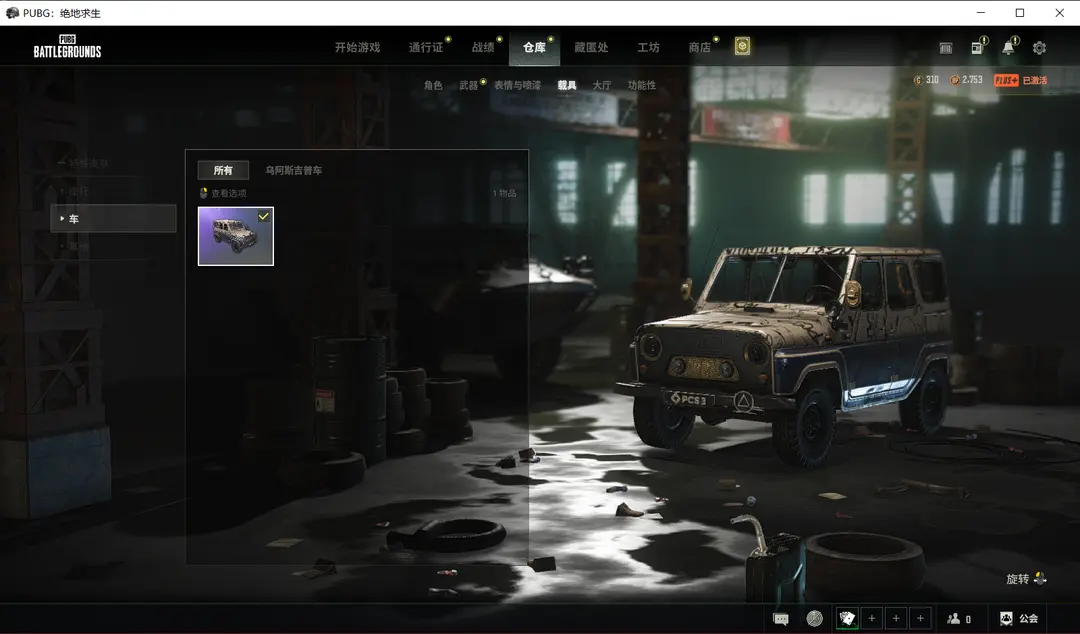Switch to the 武器 sub-tab
This screenshot has height=634, width=1080.
tap(469, 86)
